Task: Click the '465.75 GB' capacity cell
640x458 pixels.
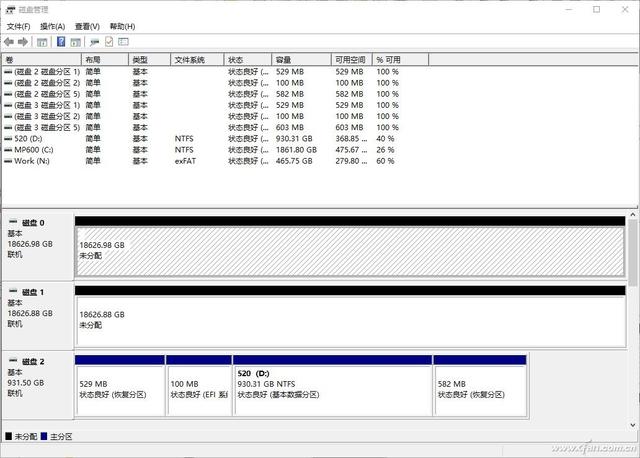Action: 294,161
